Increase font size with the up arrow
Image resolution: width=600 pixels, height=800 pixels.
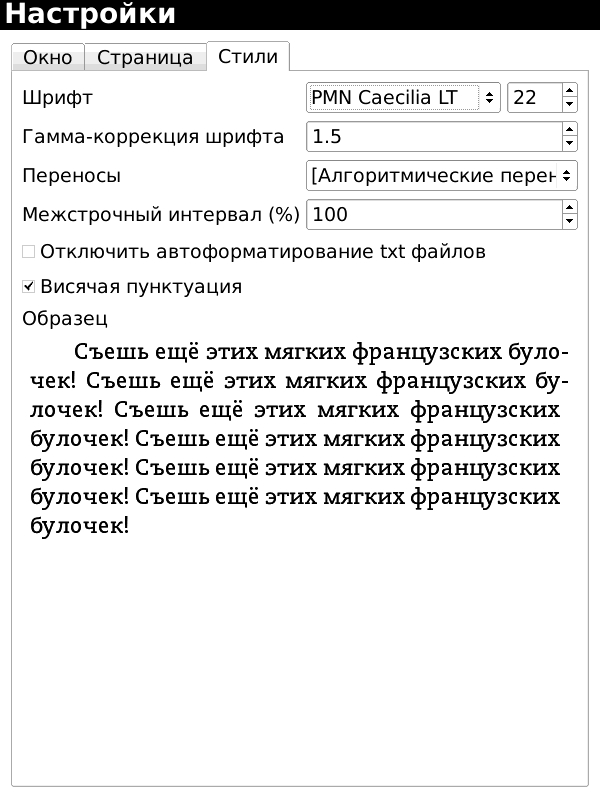tap(570, 91)
